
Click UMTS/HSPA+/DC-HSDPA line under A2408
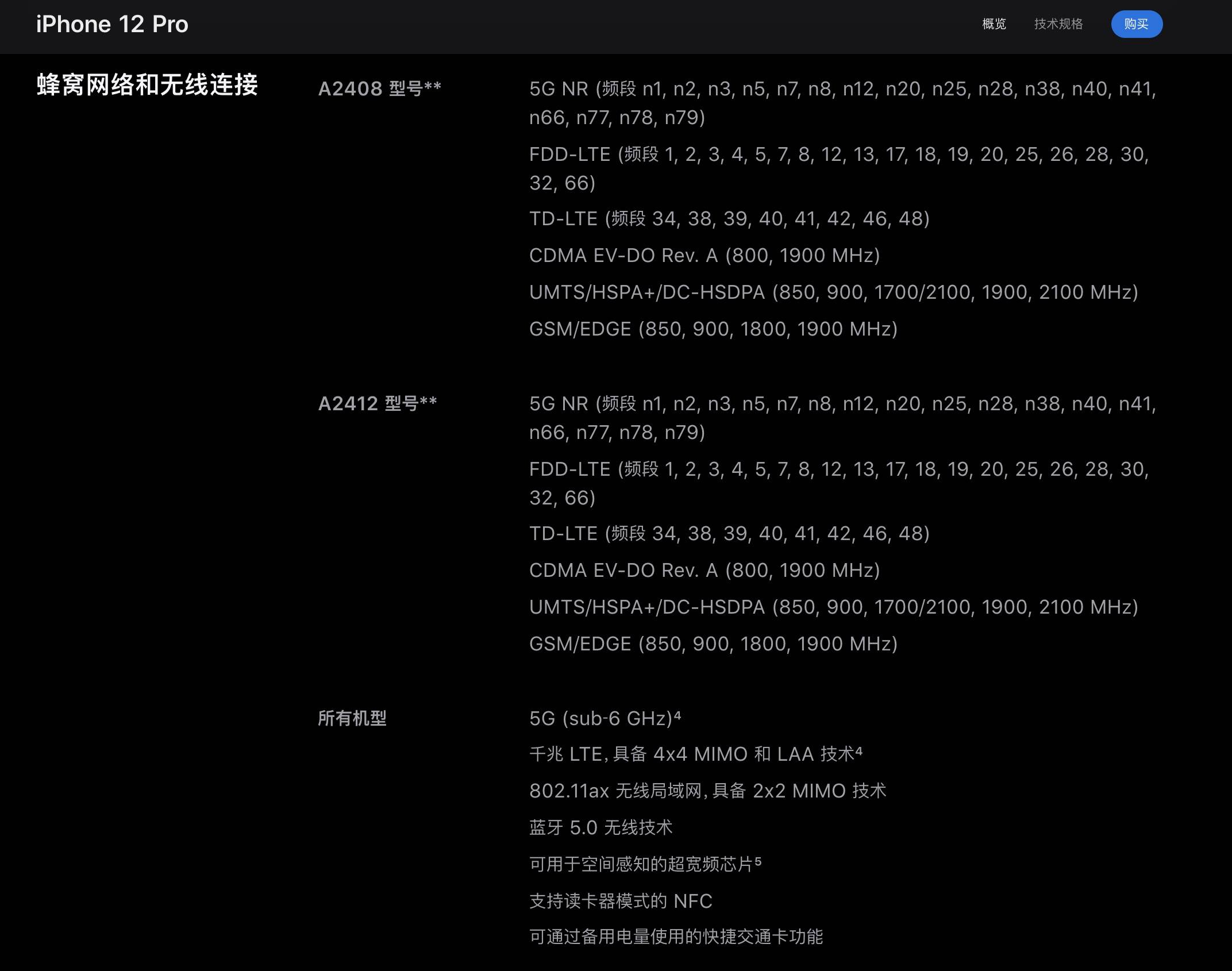834,292
